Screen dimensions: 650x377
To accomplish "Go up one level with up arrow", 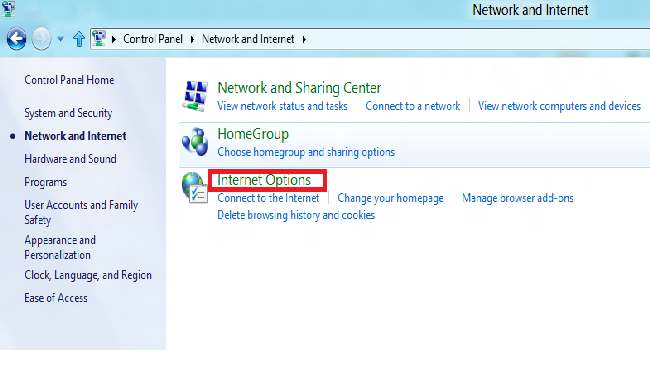I will [x=79, y=39].
